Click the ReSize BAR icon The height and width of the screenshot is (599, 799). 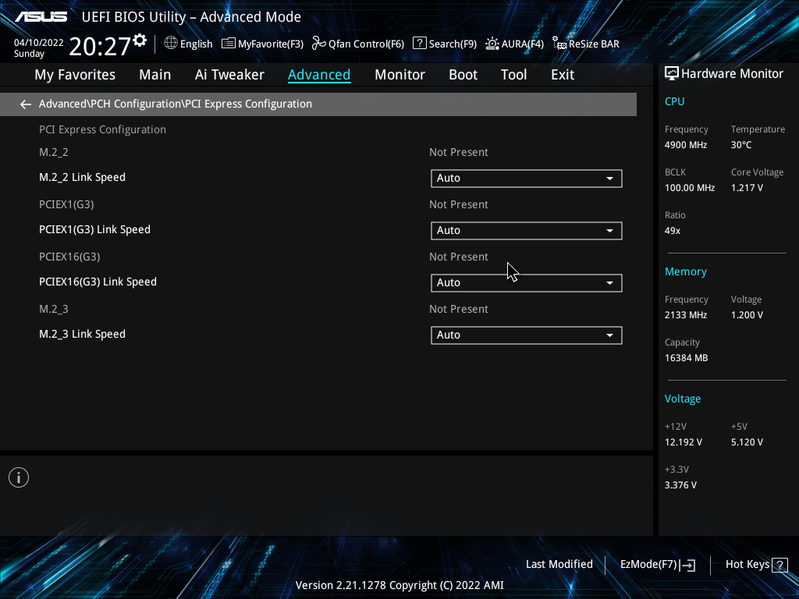pyautogui.click(x=560, y=44)
